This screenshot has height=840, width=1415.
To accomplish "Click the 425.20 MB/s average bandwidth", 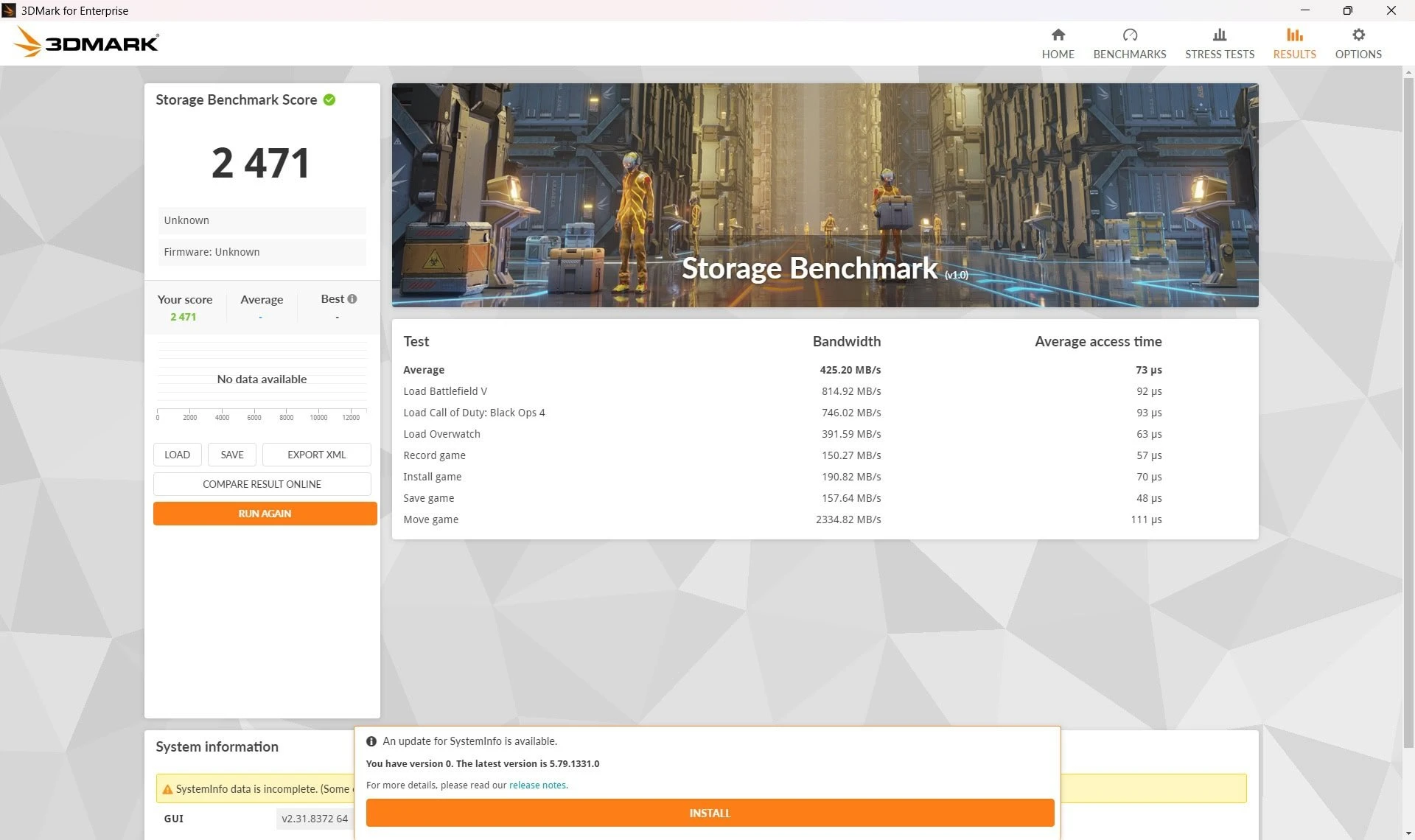I will tap(850, 370).
